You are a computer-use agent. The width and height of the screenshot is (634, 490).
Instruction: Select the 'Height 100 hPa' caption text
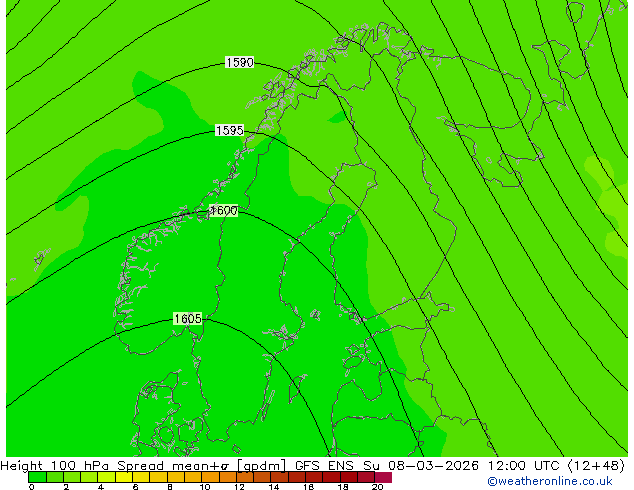tap(55, 466)
